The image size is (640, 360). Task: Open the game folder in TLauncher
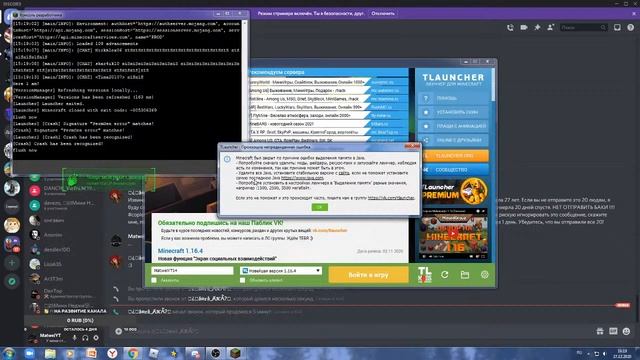(x=464, y=275)
